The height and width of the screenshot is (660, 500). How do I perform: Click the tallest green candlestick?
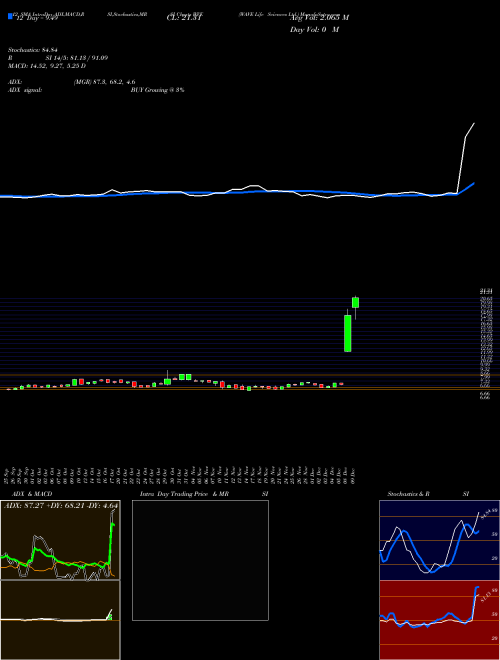pos(348,333)
